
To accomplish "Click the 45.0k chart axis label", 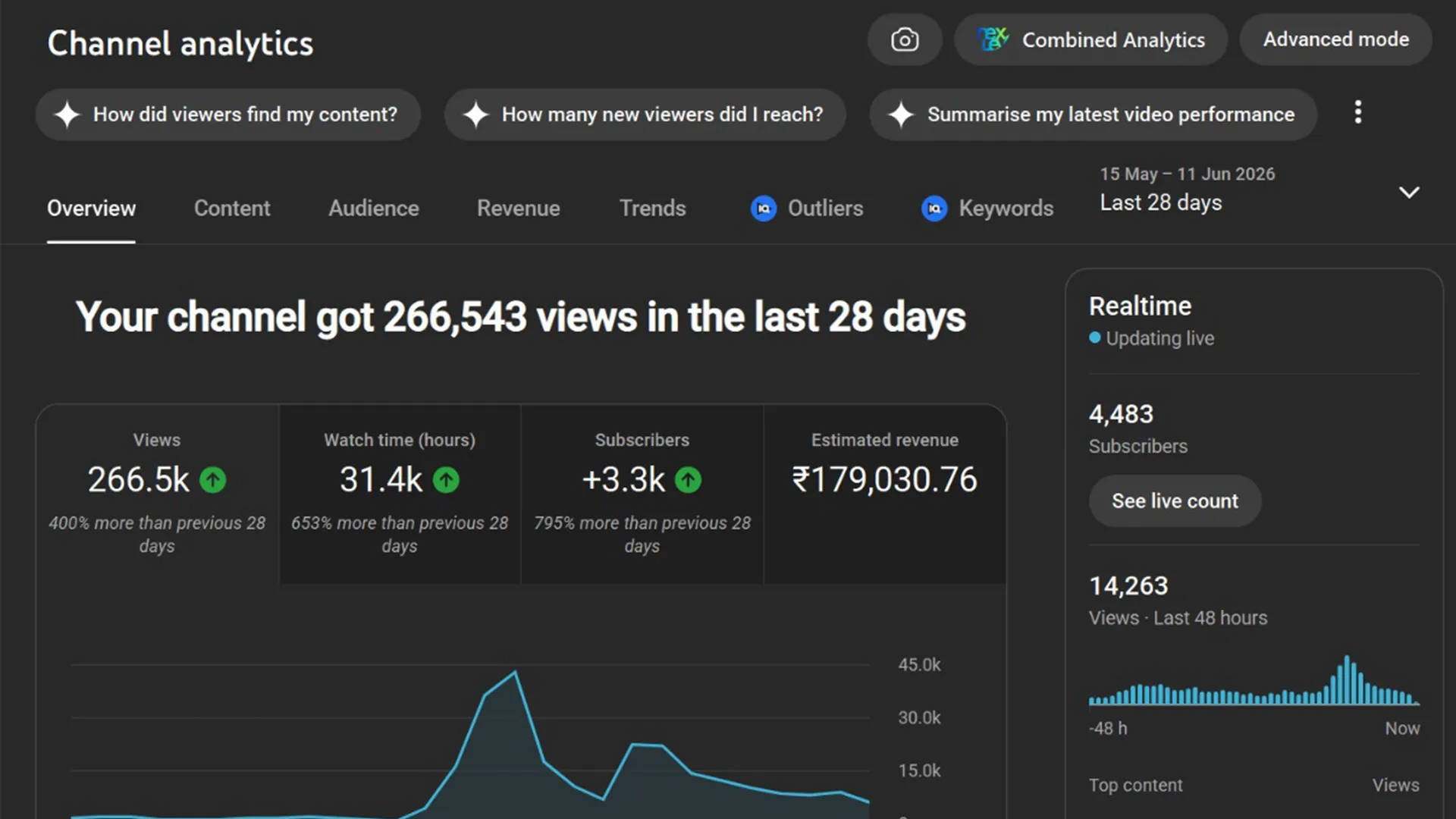I will coord(919,665).
